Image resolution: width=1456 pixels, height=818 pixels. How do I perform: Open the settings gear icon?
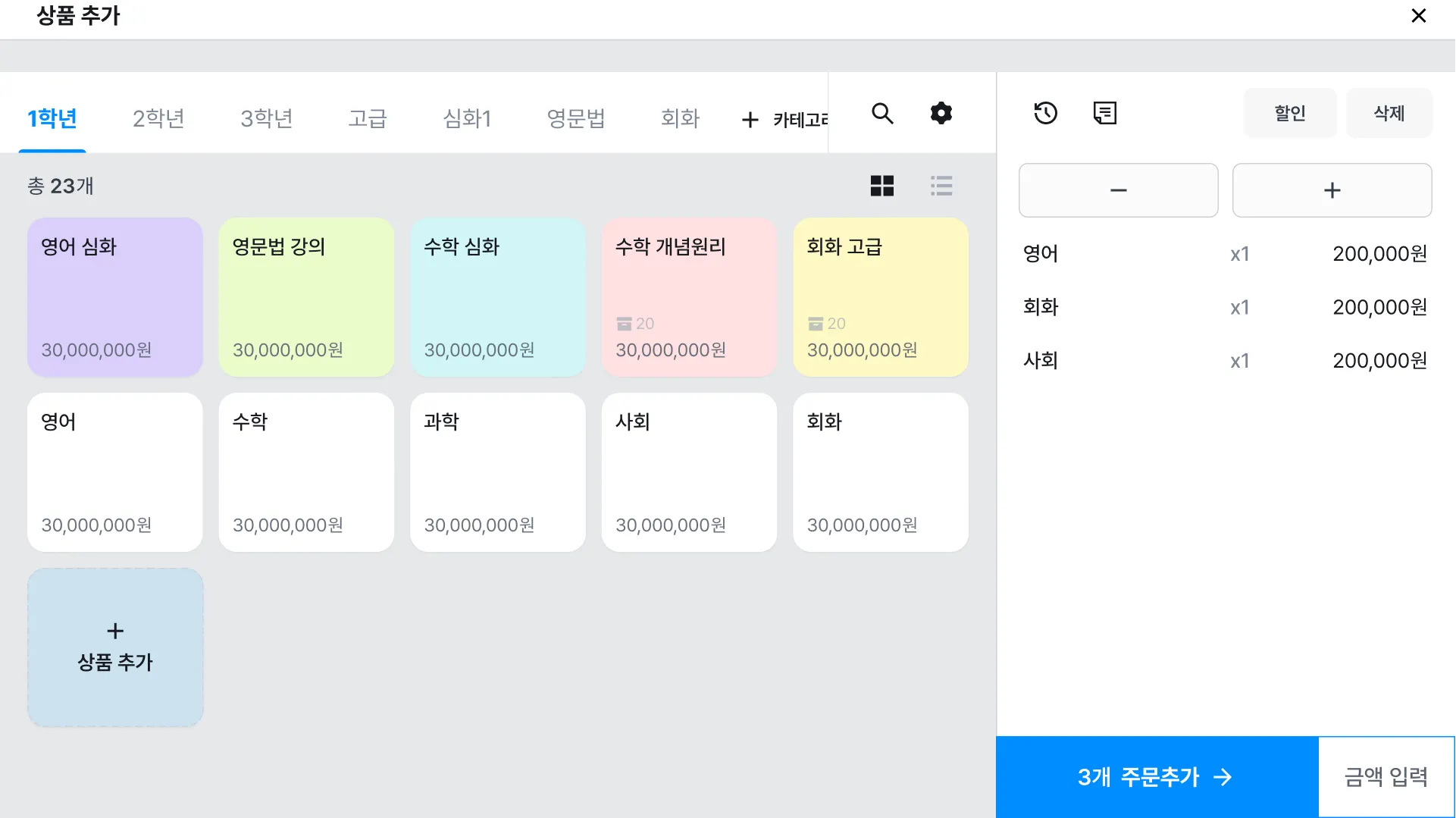click(941, 113)
